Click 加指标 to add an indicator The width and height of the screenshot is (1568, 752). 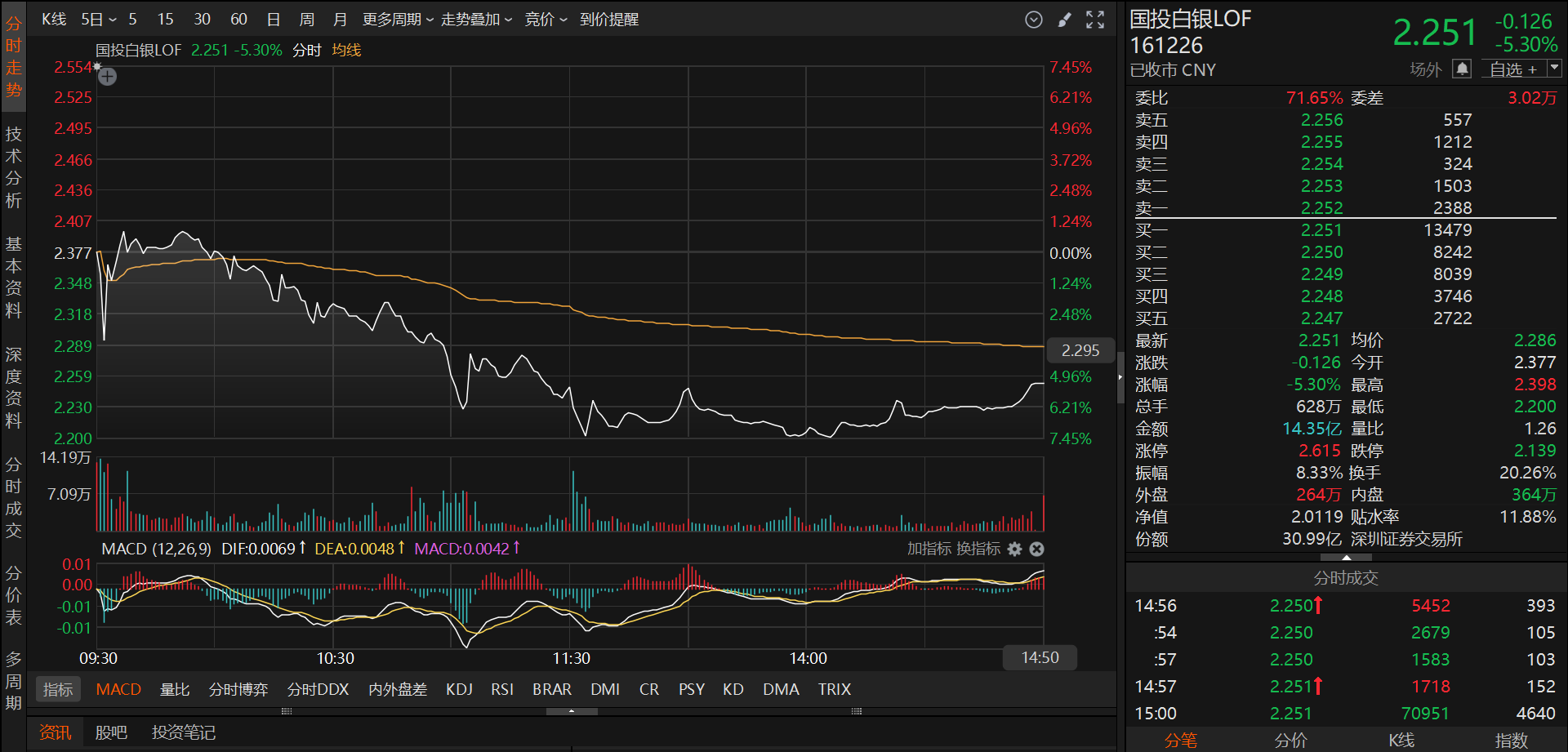pos(929,549)
